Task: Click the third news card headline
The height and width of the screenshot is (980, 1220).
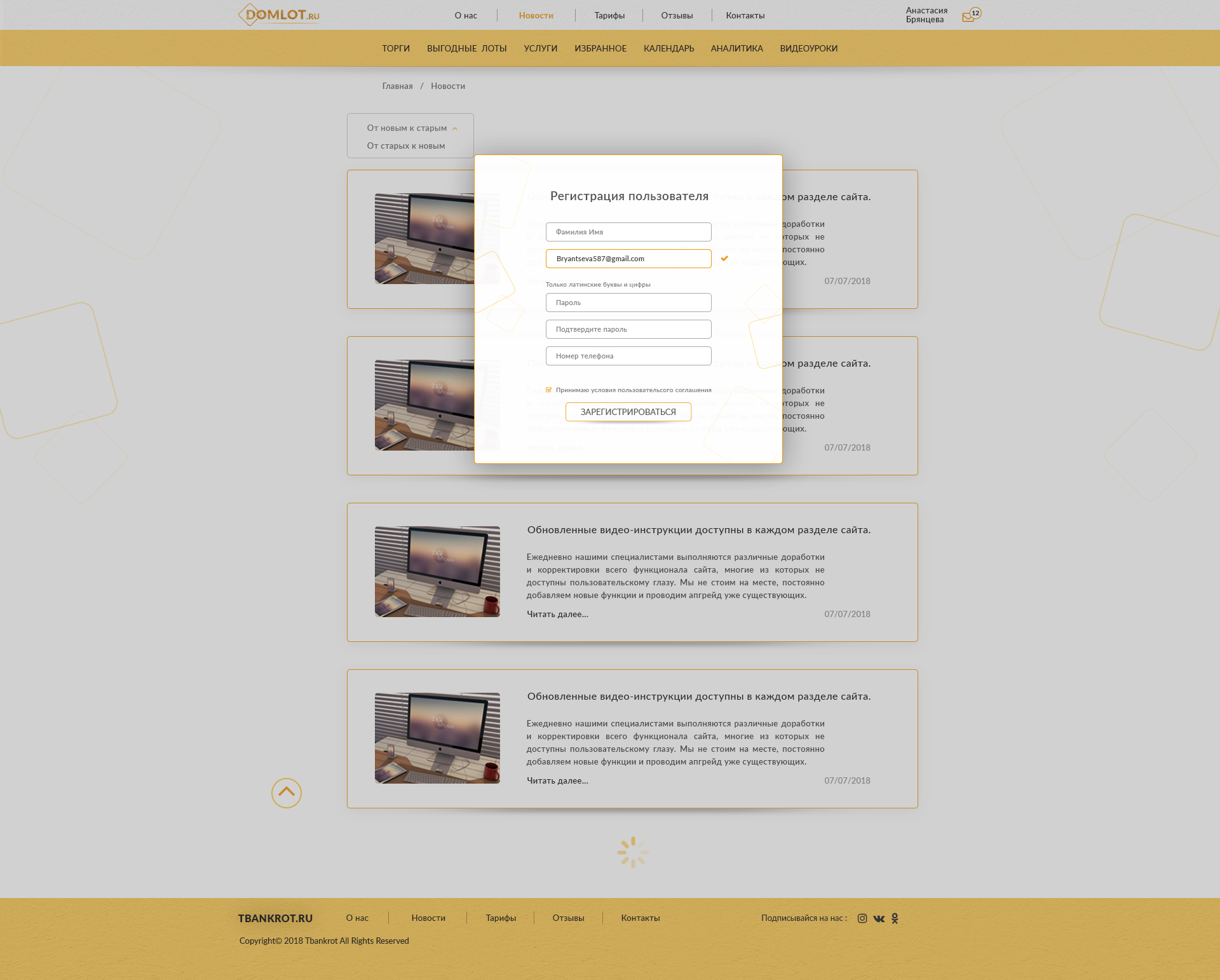Action: (x=699, y=530)
